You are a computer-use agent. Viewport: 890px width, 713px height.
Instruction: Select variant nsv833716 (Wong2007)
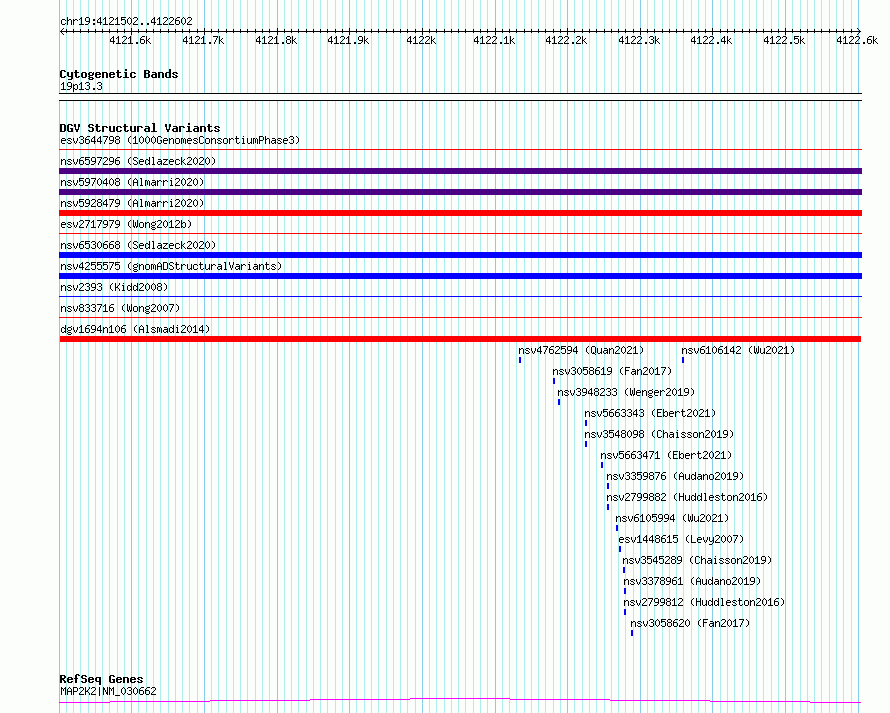pos(120,308)
